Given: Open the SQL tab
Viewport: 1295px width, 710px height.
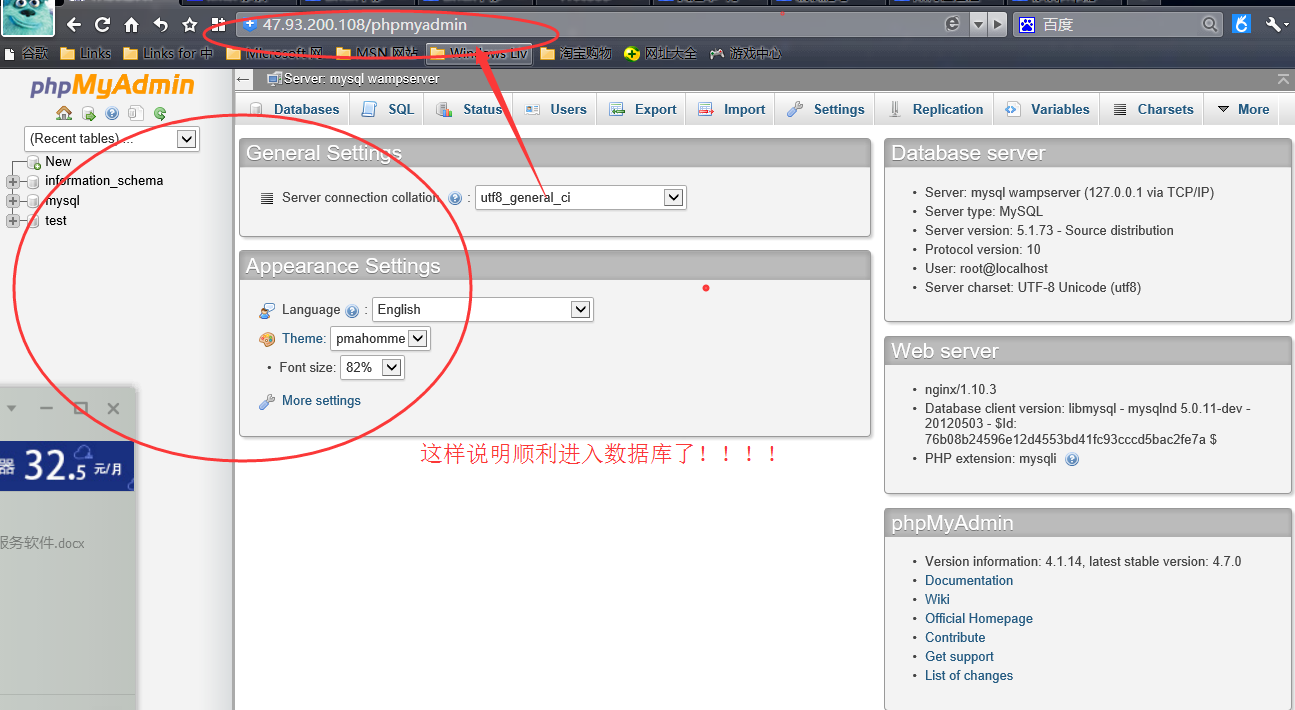Looking at the screenshot, I should click(388, 110).
